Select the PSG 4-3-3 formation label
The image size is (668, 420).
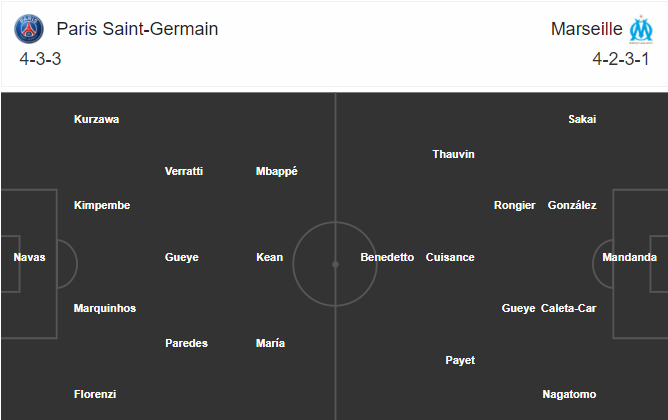point(40,59)
